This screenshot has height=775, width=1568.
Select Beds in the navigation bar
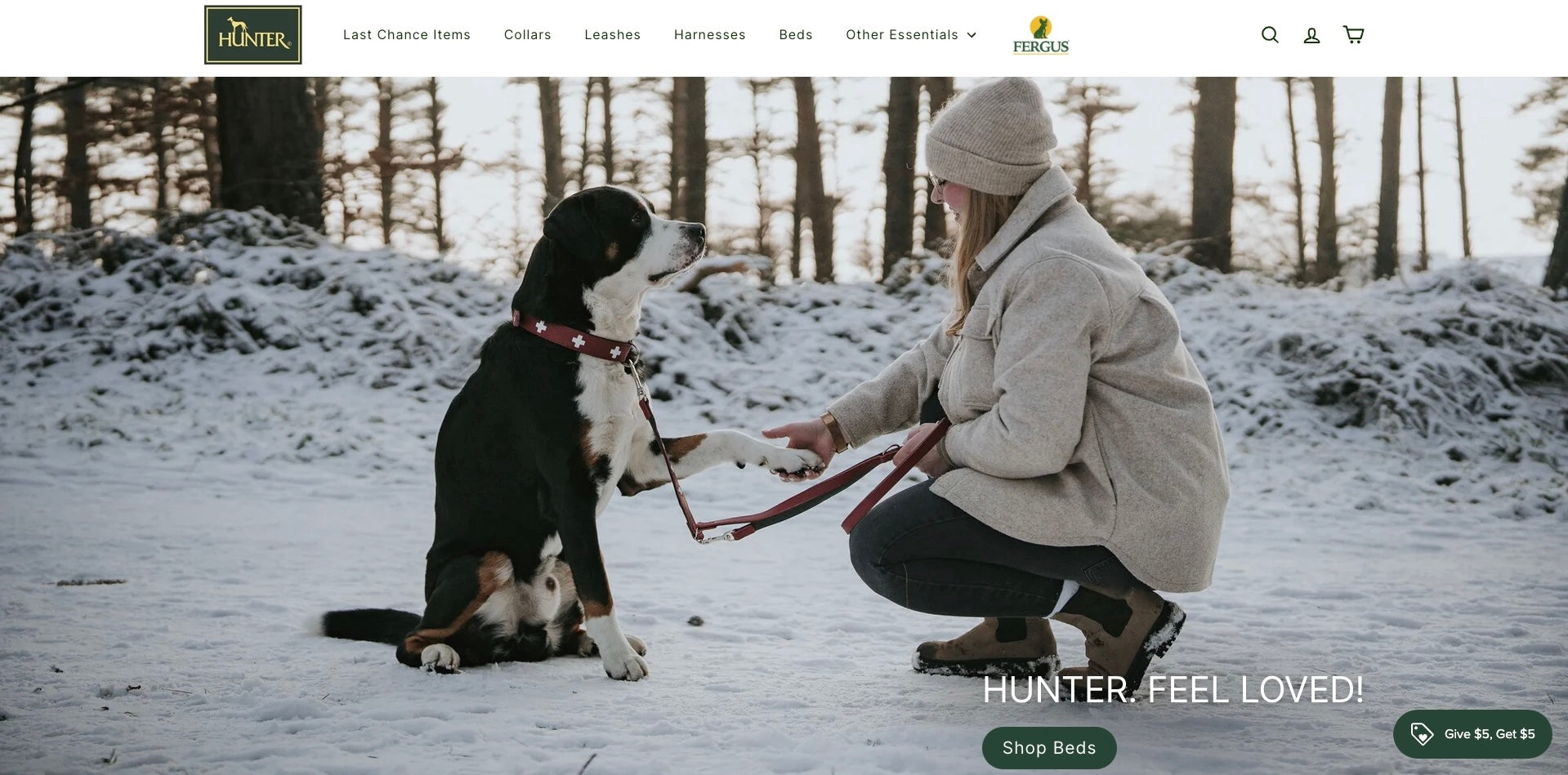796,34
